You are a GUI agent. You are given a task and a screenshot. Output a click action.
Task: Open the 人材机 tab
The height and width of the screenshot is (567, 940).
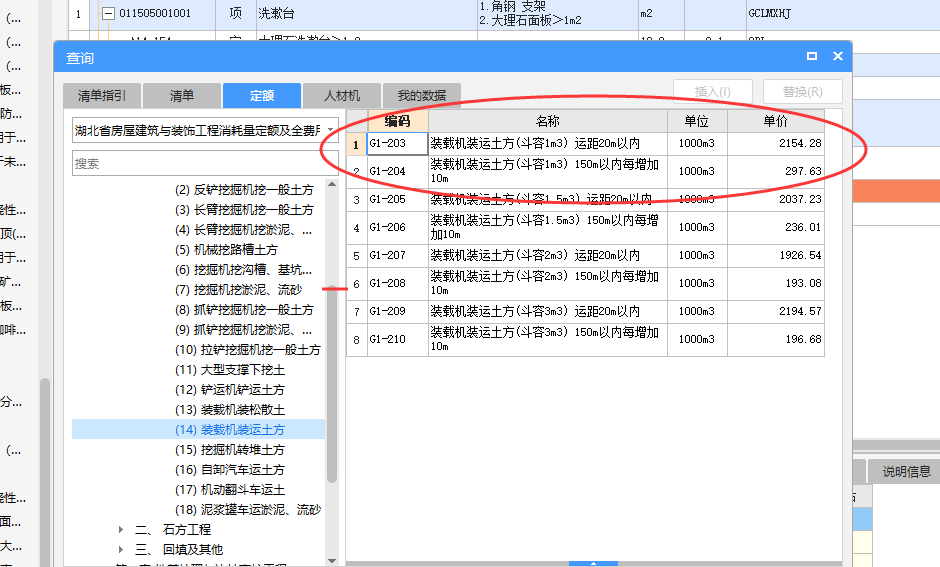point(342,95)
